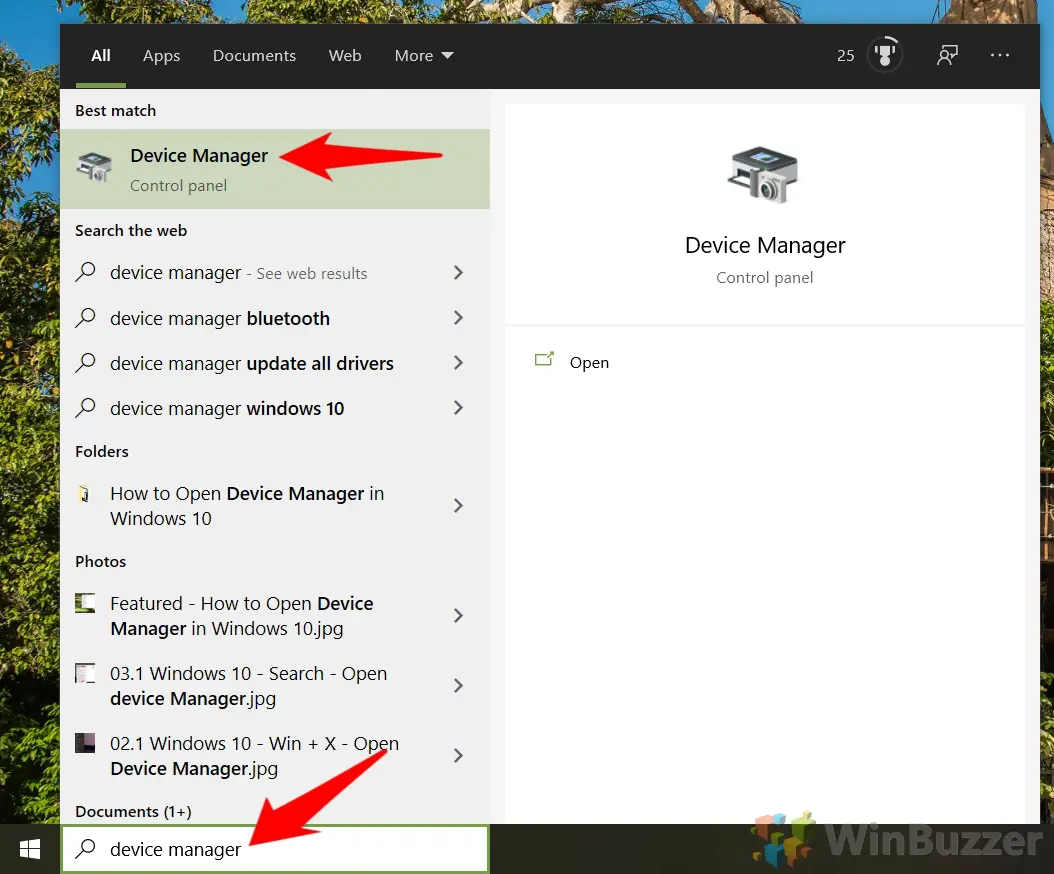The height and width of the screenshot is (874, 1054).
Task: Switch to the All tab
Action: 101,56
